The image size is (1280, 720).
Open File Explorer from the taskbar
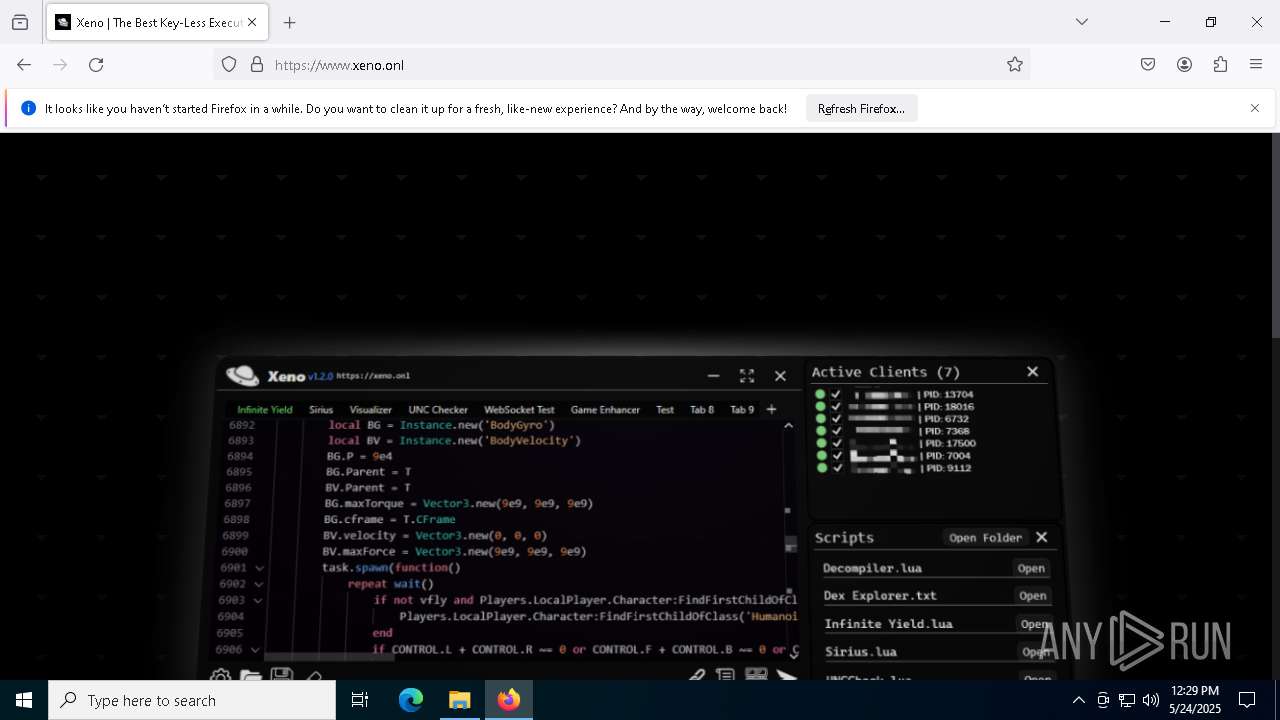(459, 700)
